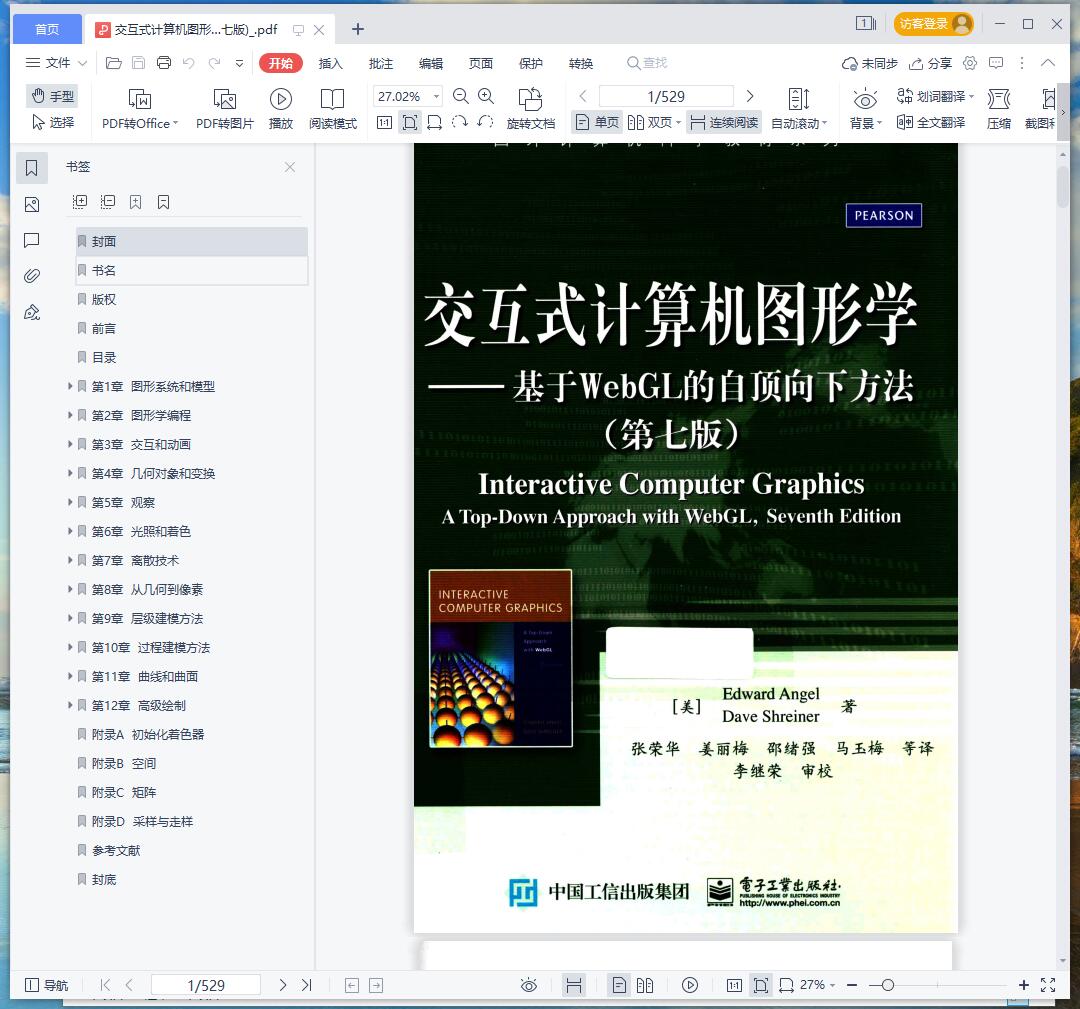Switch to the 首页 home tab

pyautogui.click(x=47, y=29)
